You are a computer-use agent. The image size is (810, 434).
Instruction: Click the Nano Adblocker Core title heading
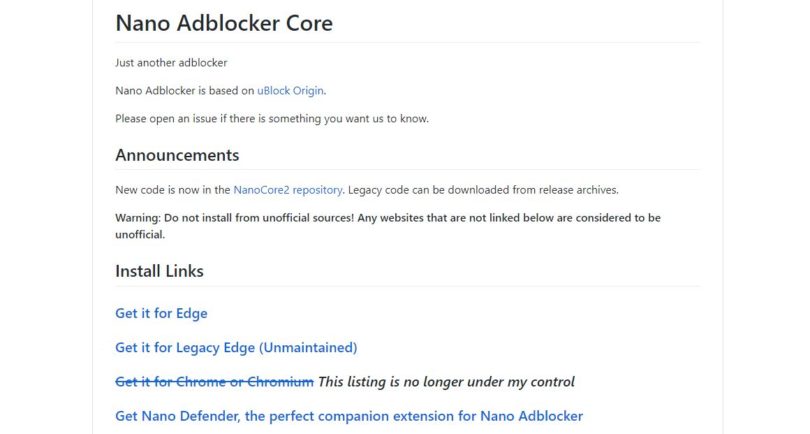224,23
